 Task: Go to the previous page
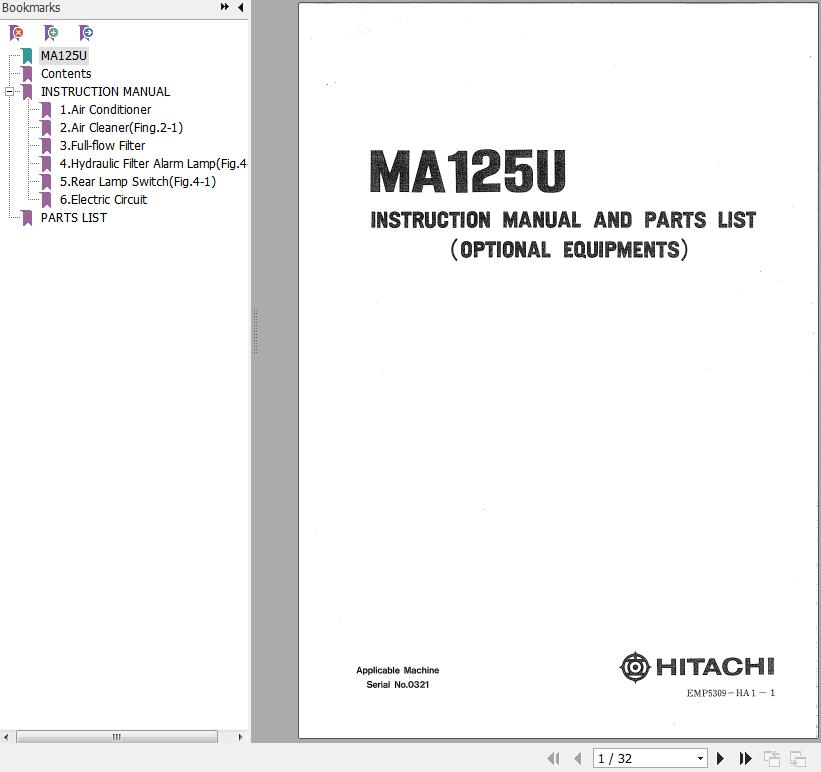[x=578, y=758]
